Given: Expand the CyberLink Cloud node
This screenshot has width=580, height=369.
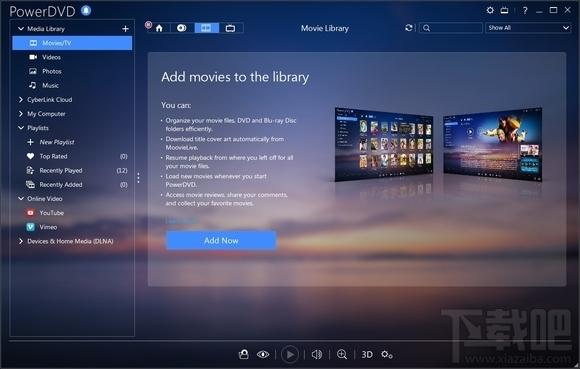Looking at the screenshot, I should pyautogui.click(x=21, y=99).
